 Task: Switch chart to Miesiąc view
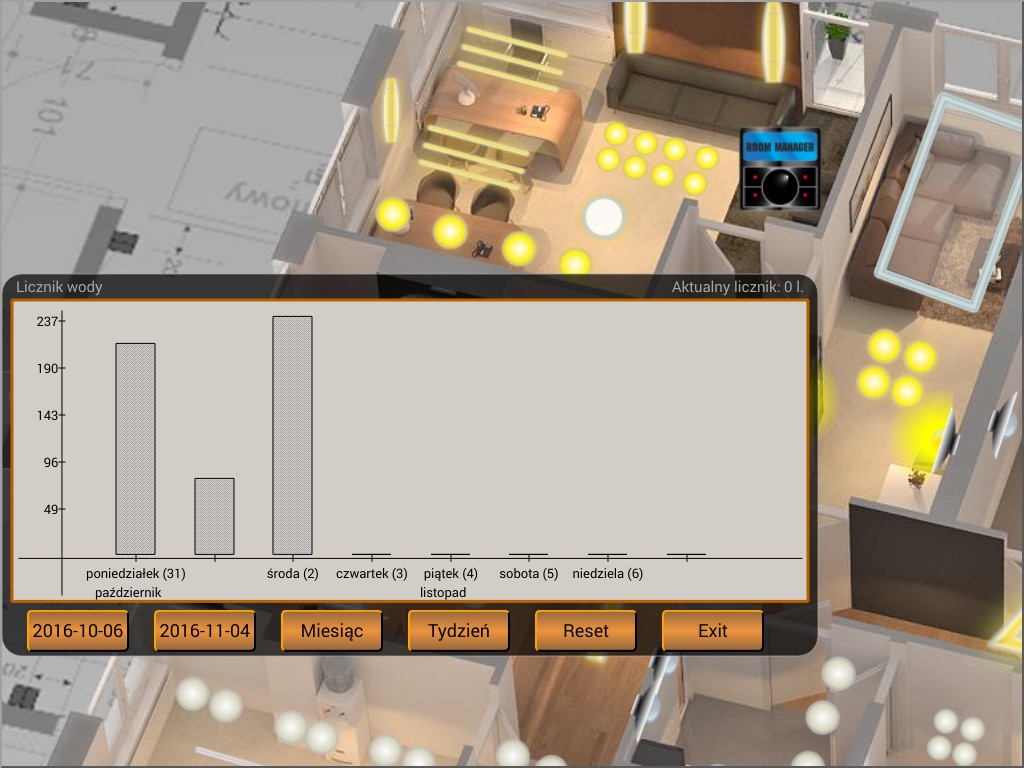332,631
